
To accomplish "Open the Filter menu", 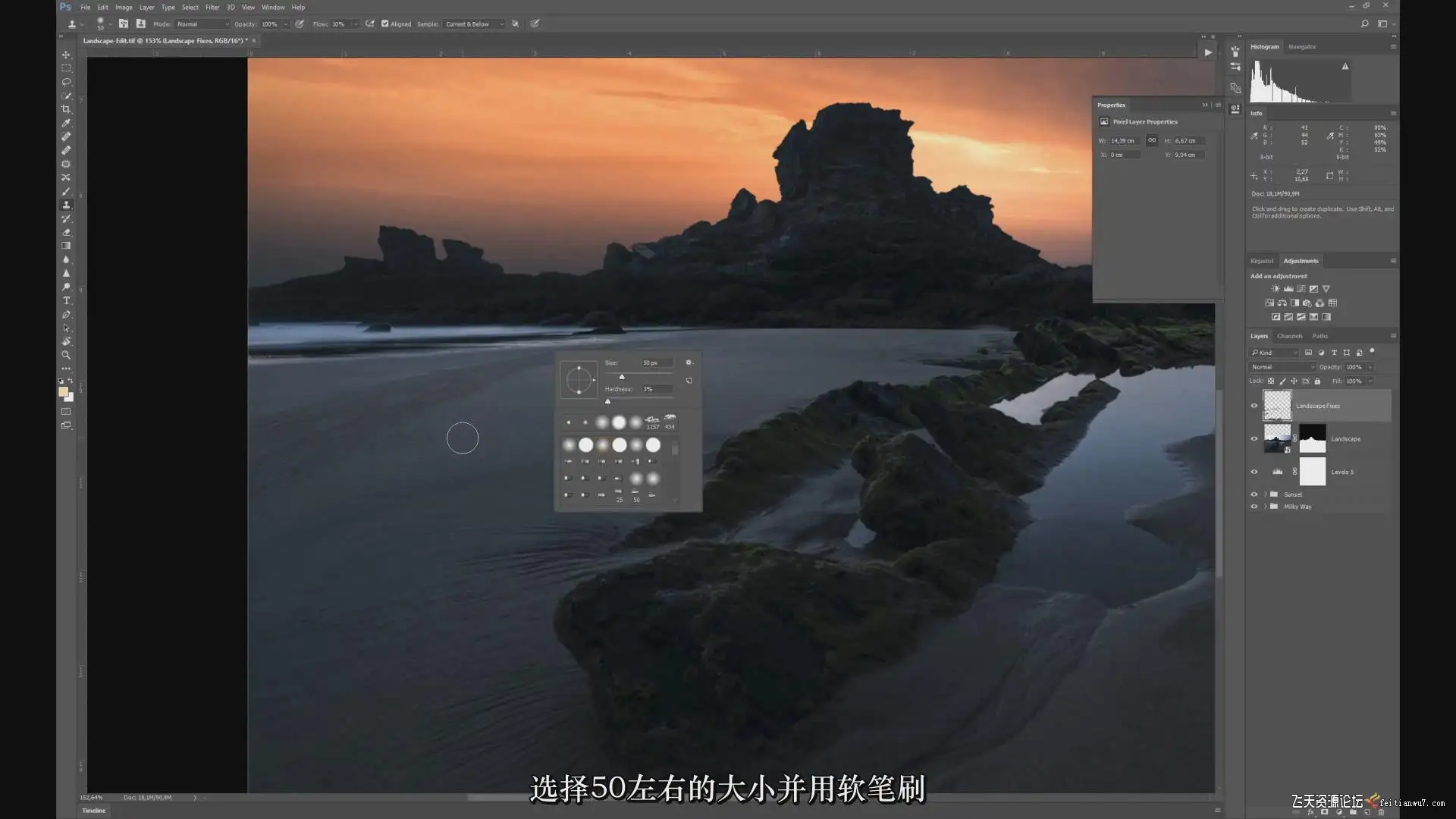I will tap(212, 8).
